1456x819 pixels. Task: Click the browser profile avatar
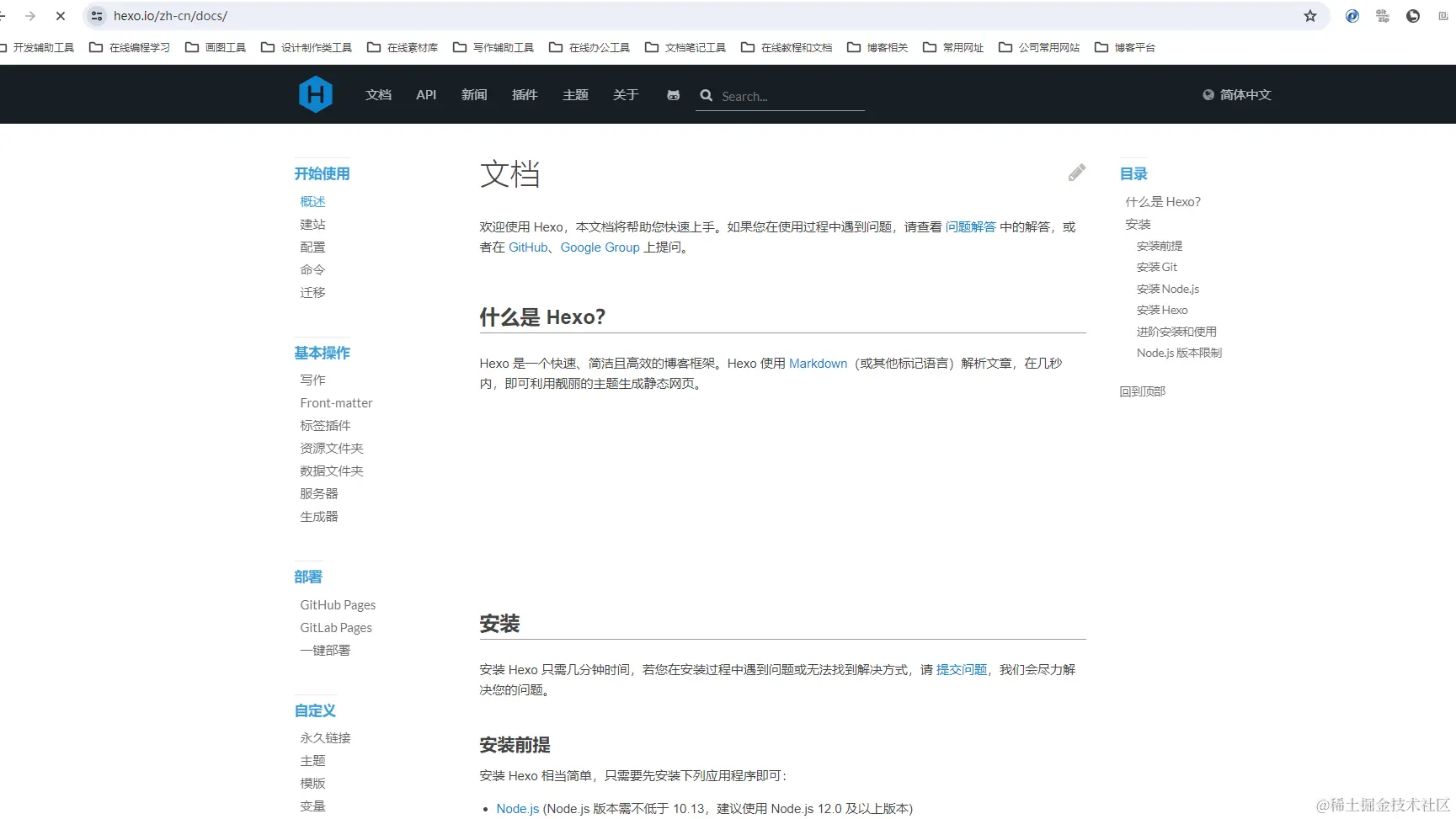1412,15
